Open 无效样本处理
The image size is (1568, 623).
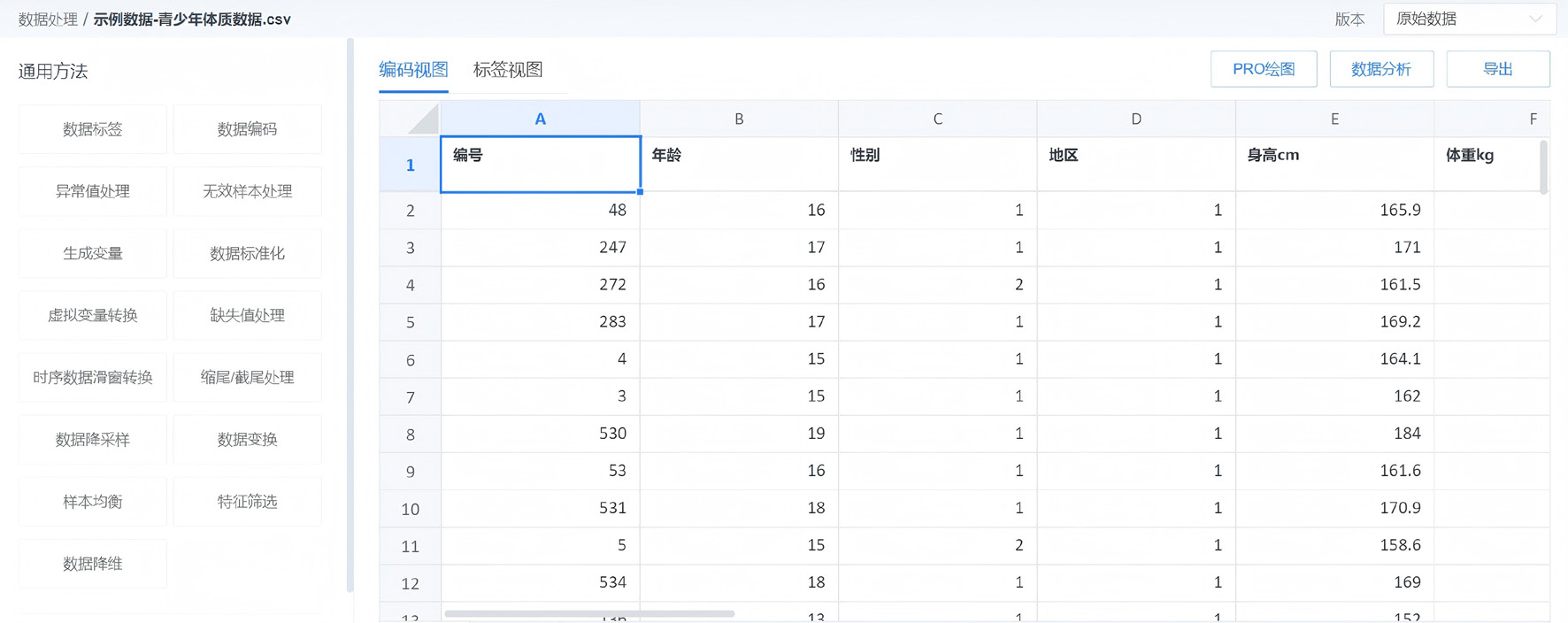[x=248, y=191]
